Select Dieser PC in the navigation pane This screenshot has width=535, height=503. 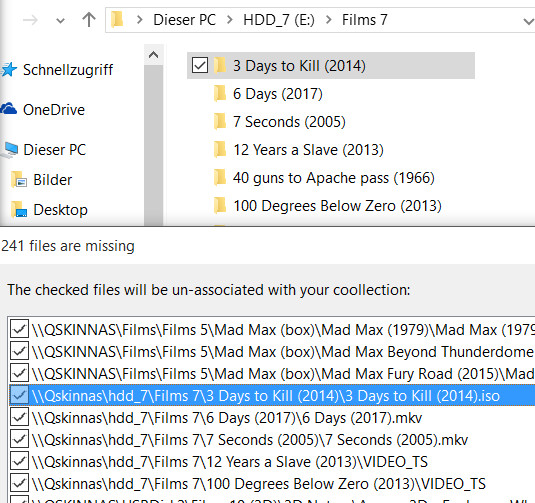click(55, 150)
